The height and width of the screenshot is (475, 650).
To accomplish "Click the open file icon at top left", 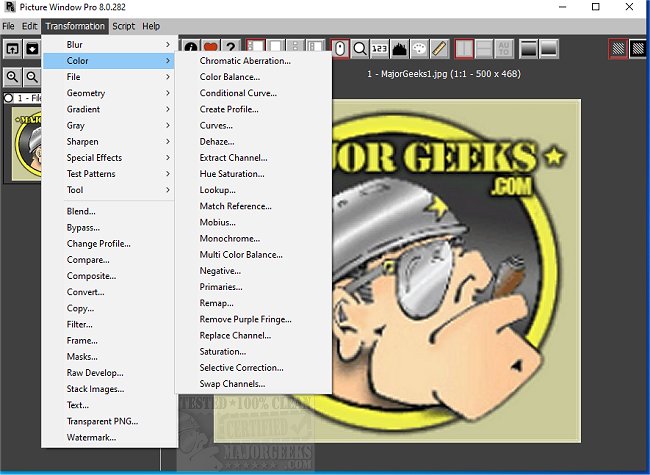I will tap(12, 47).
